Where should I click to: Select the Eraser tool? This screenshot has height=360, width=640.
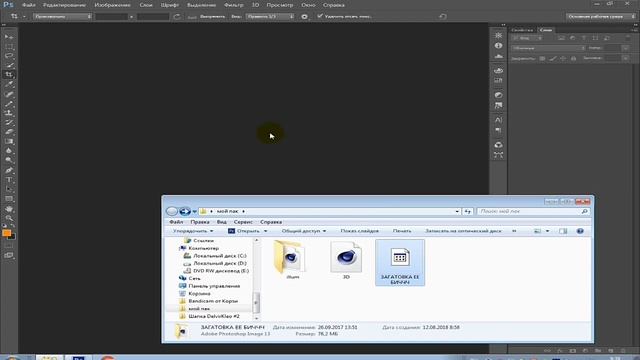(x=9, y=132)
